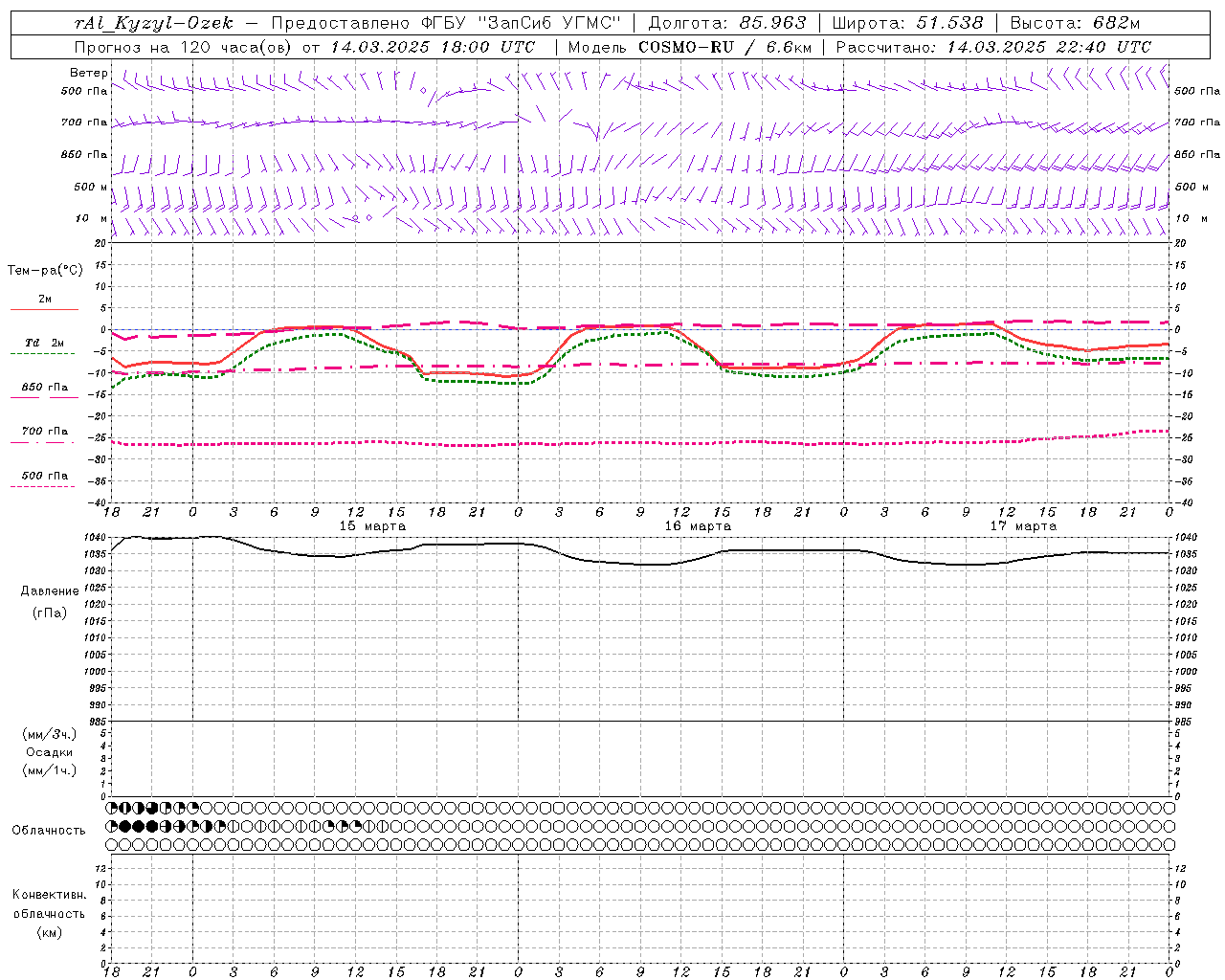The width and height of the screenshot is (1225, 980).
Task: Click the Облачность row label
Action: pyautogui.click(x=49, y=831)
